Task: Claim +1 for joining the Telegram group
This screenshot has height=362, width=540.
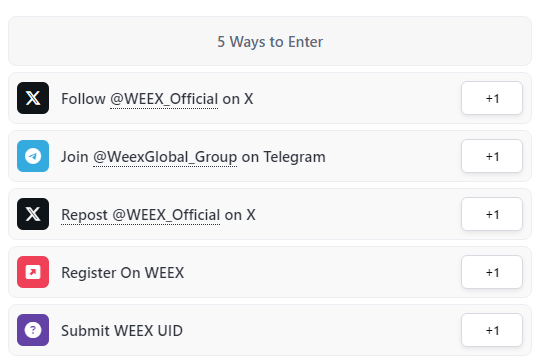Action: click(492, 156)
